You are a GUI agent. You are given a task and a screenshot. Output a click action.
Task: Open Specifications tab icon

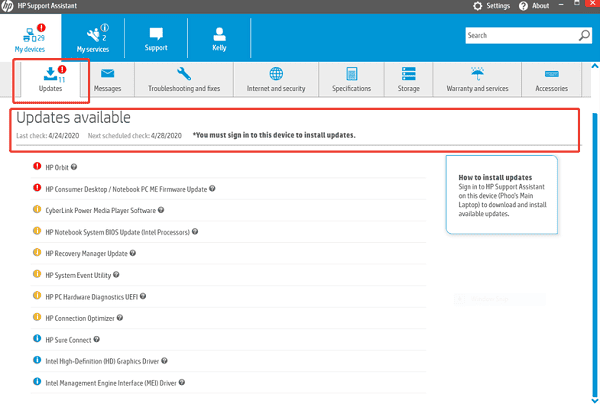[x=351, y=78]
